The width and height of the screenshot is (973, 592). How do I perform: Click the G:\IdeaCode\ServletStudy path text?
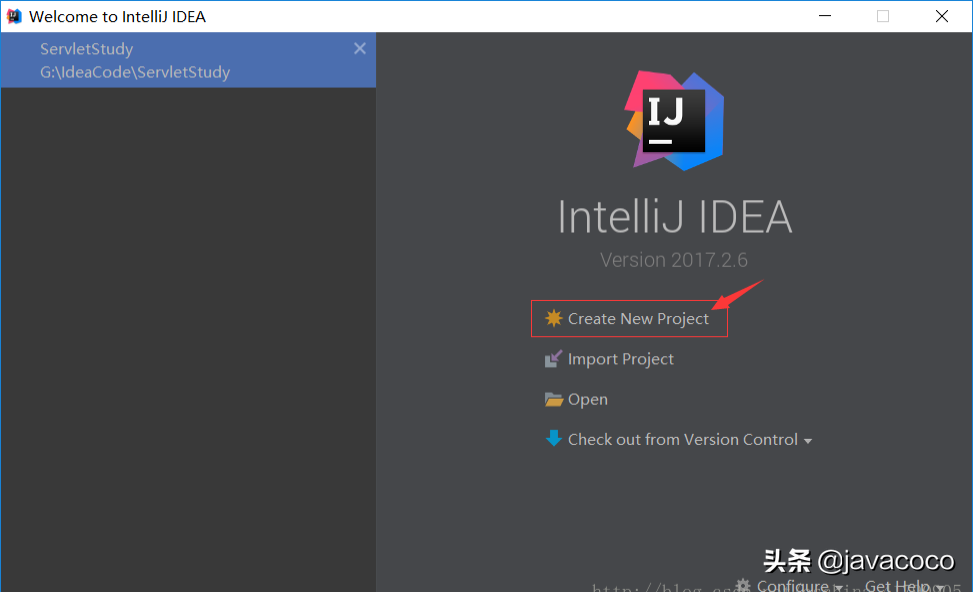135,72
